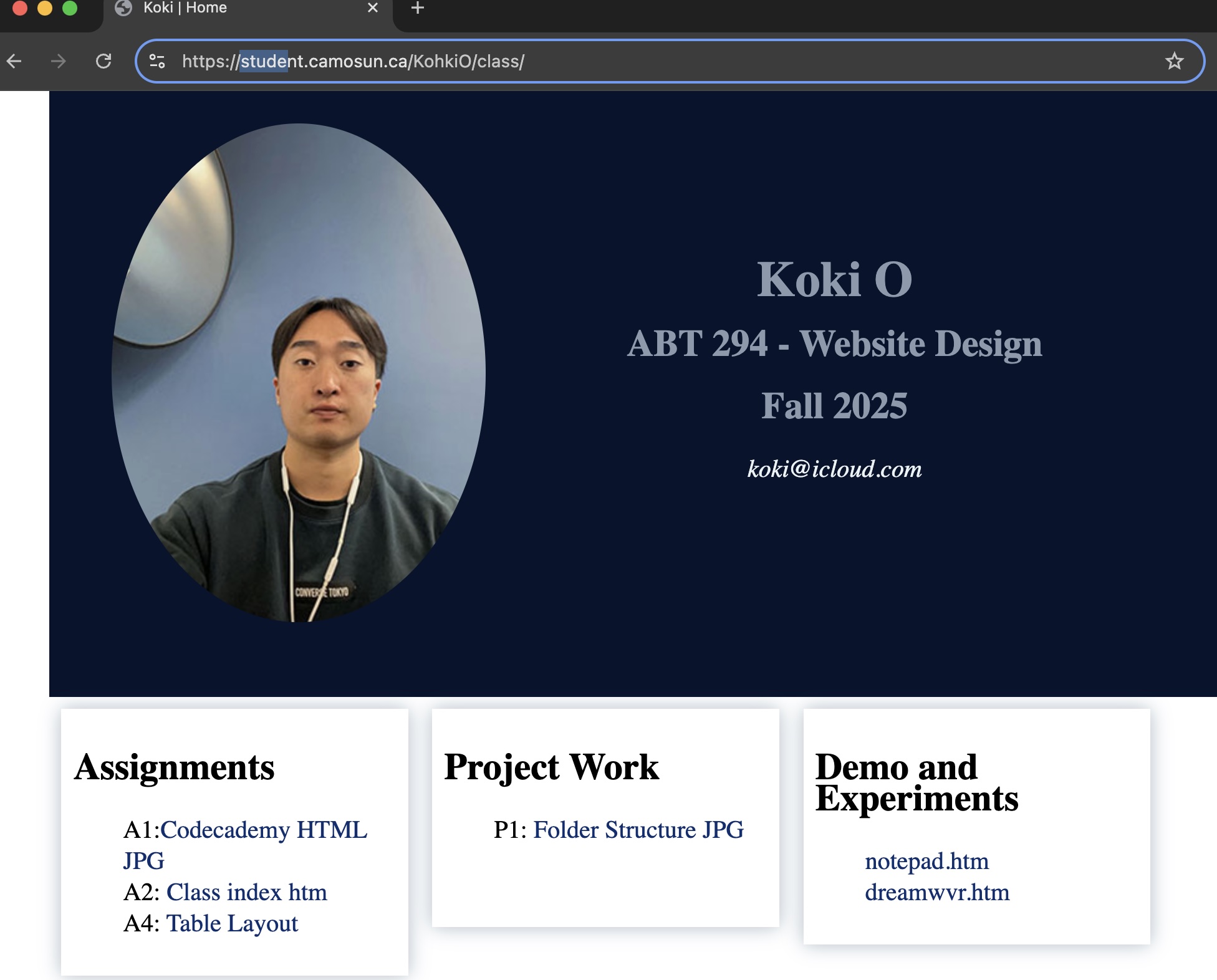Open the notepad.htm link
1217x980 pixels.
[x=926, y=862]
